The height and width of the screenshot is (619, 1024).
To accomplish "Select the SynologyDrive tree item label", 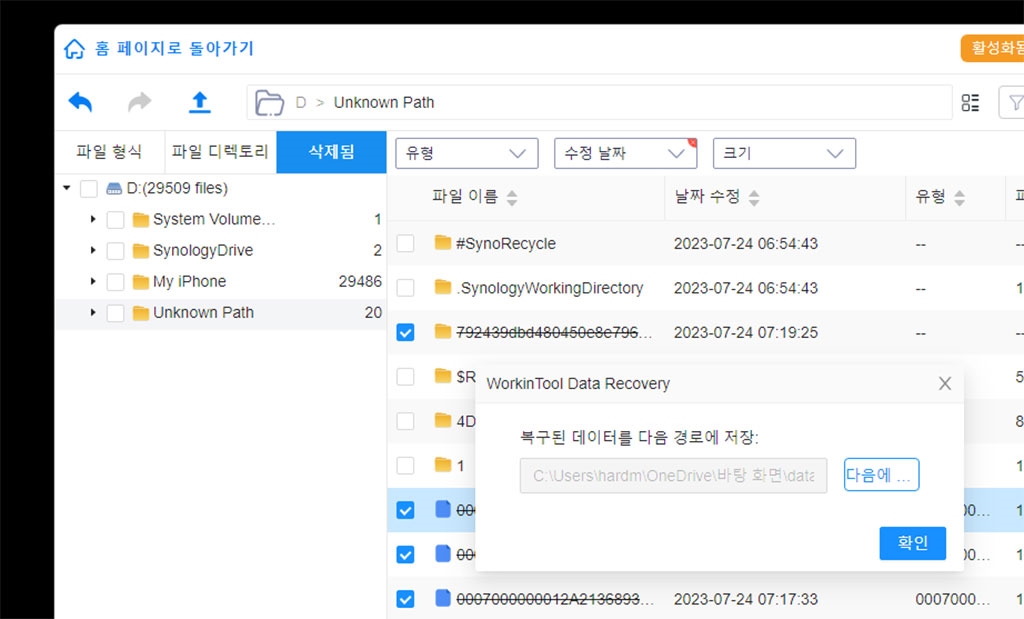I will click(202, 250).
